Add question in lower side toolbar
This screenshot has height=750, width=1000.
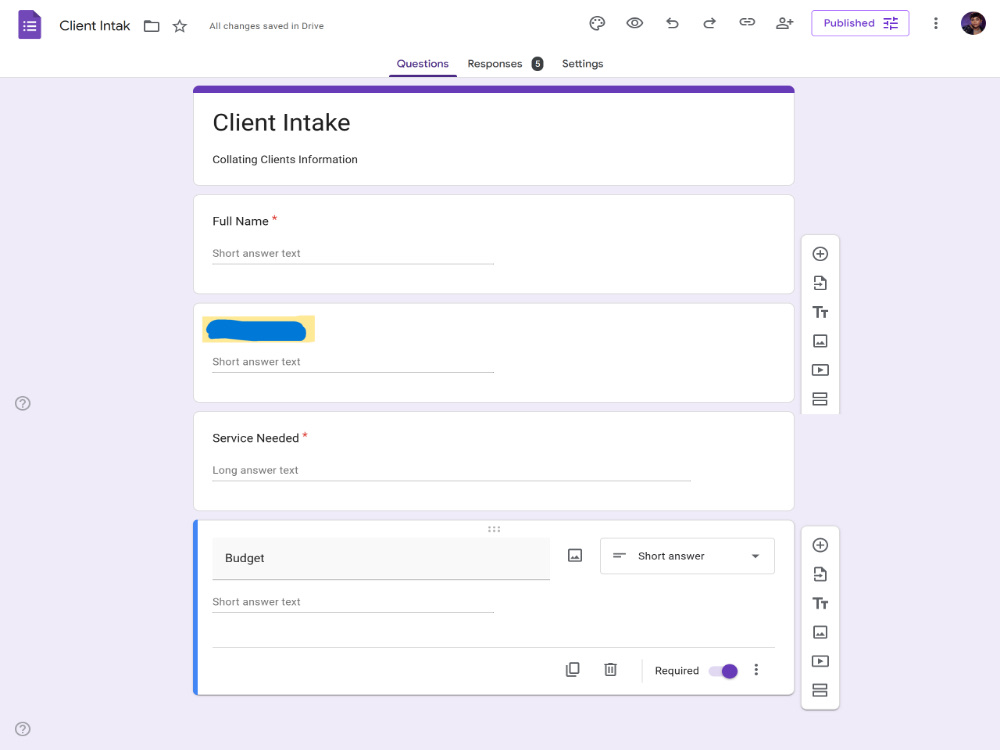[x=820, y=545]
